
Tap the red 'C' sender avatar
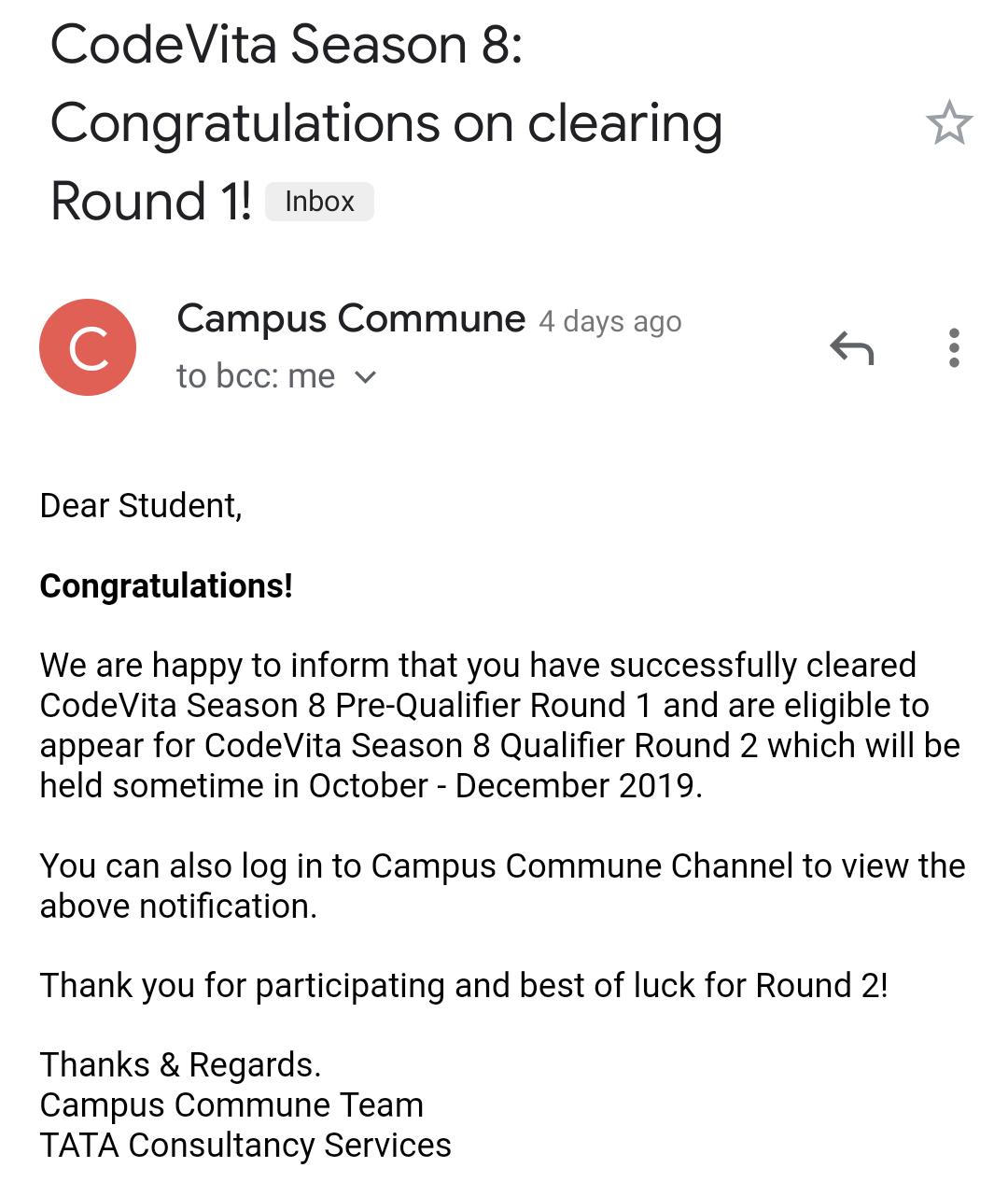(x=88, y=347)
